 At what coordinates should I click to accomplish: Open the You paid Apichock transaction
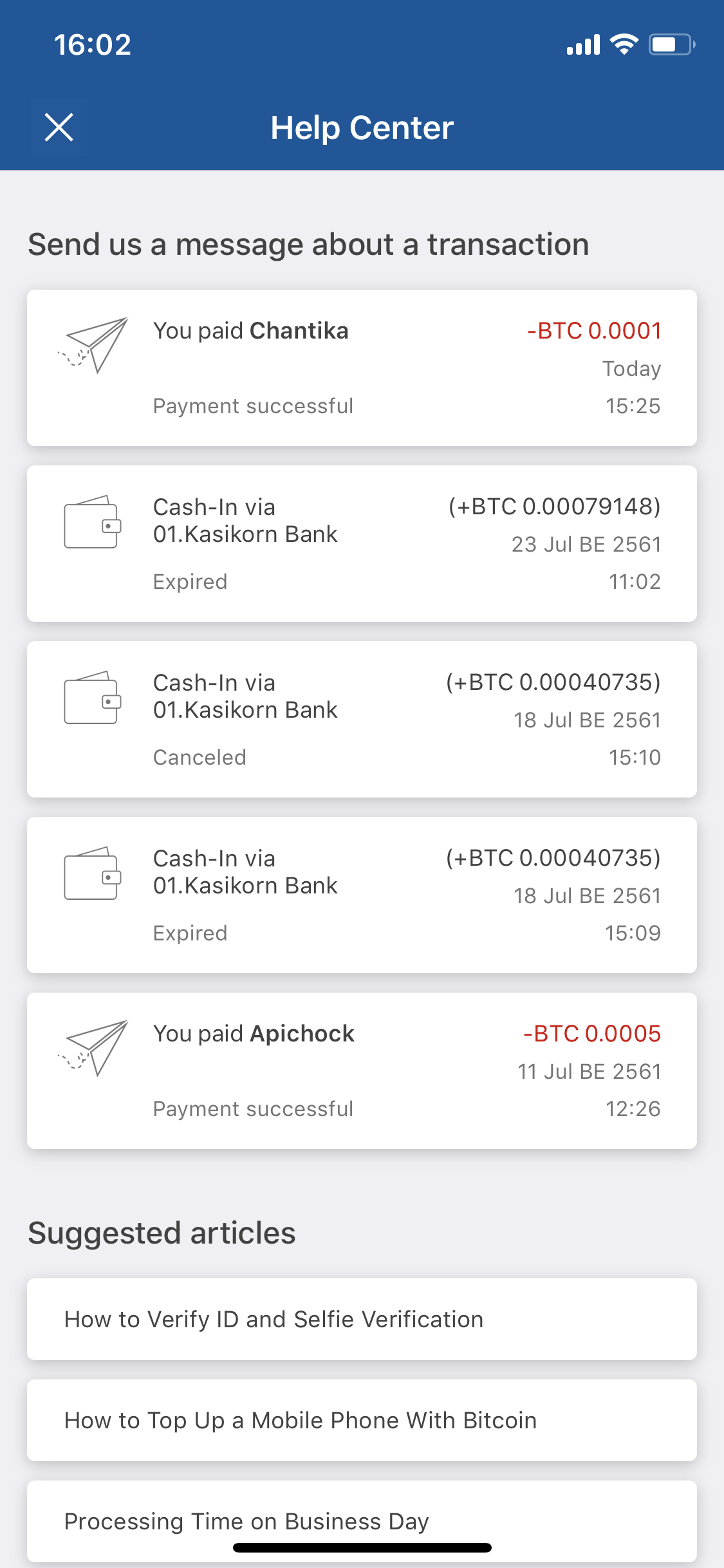click(362, 1070)
